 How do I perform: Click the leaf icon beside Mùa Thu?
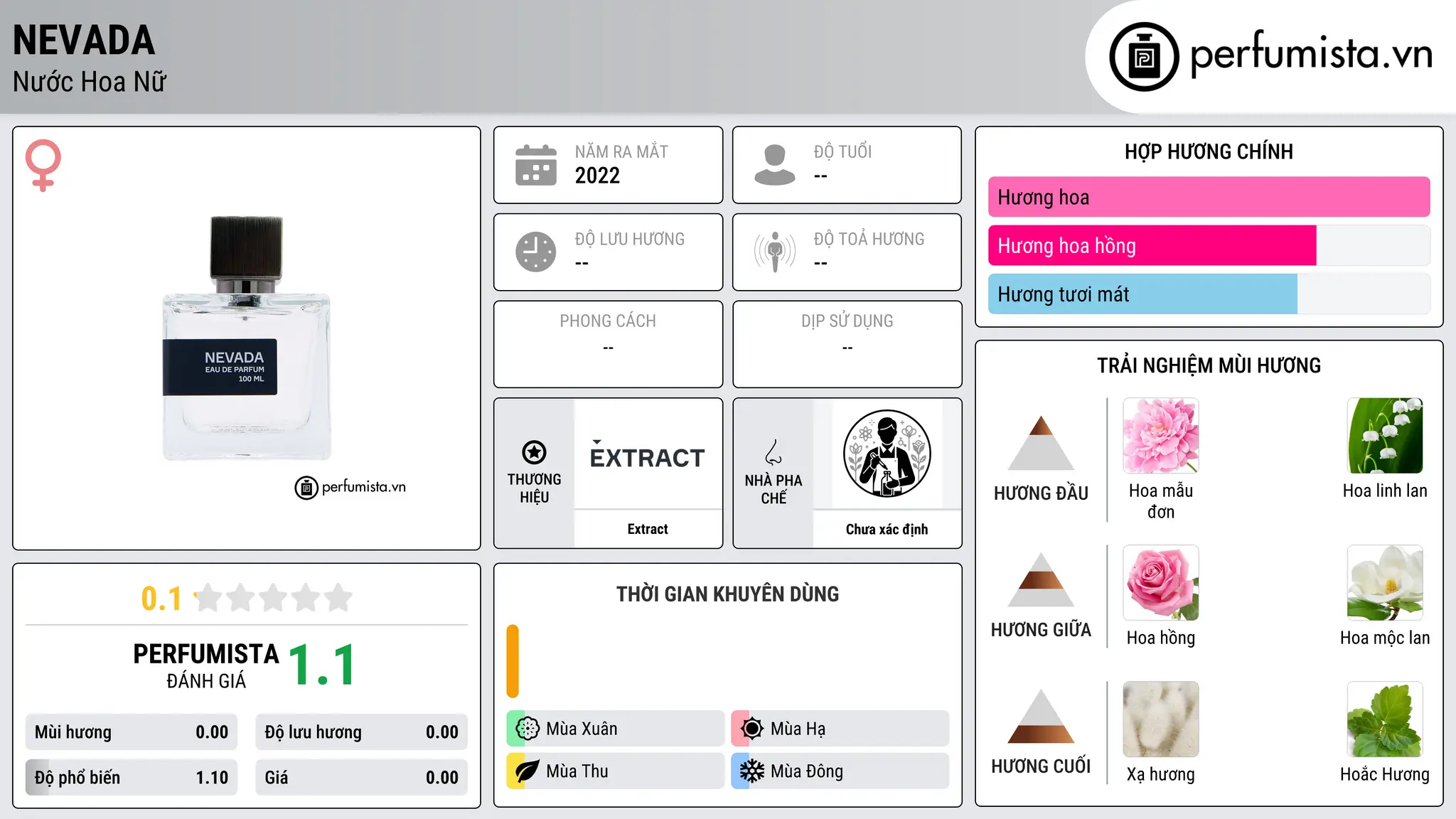pos(527,771)
